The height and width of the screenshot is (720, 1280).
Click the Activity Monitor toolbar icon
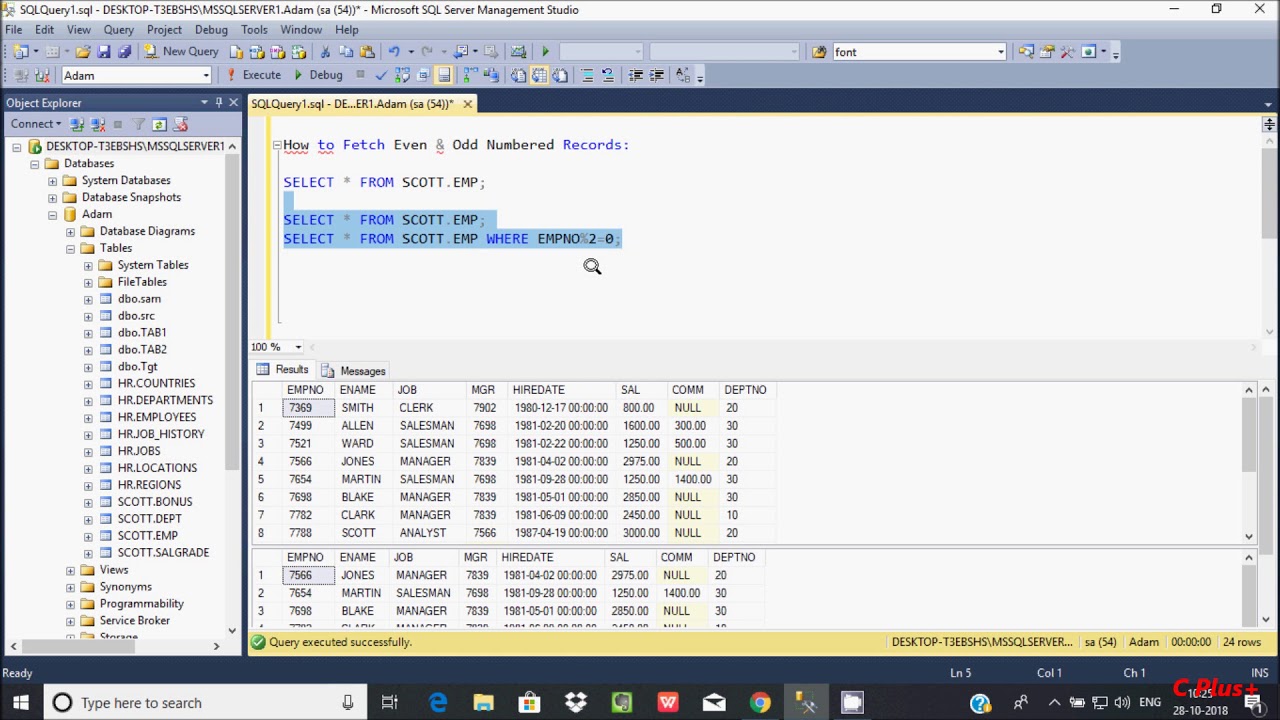tap(518, 52)
